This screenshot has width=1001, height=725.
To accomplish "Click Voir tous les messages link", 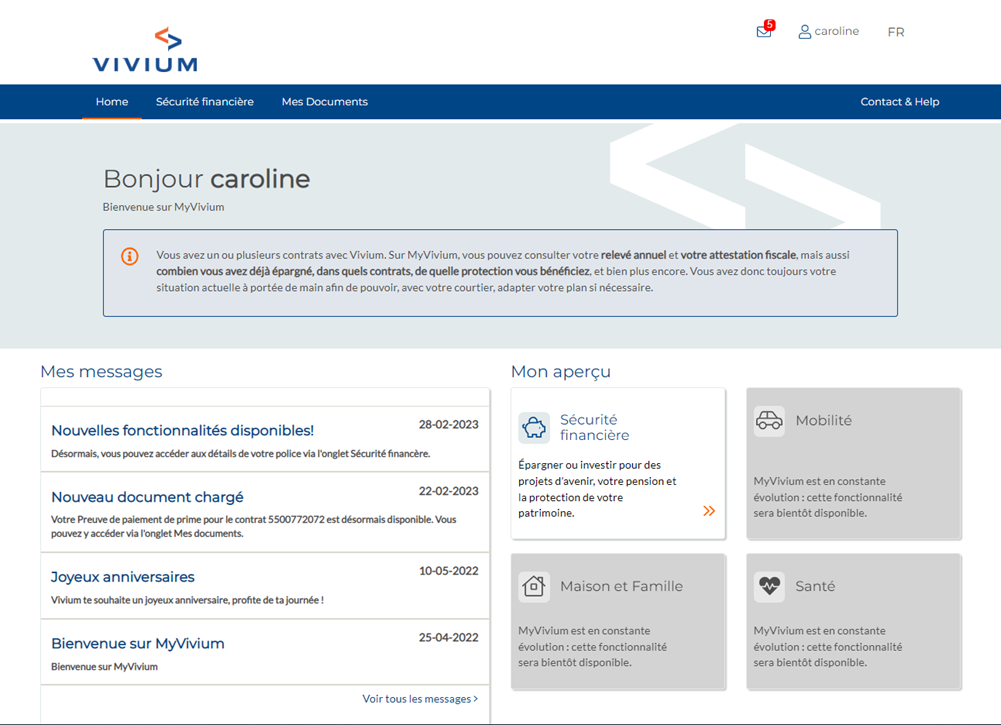I will coord(420,699).
